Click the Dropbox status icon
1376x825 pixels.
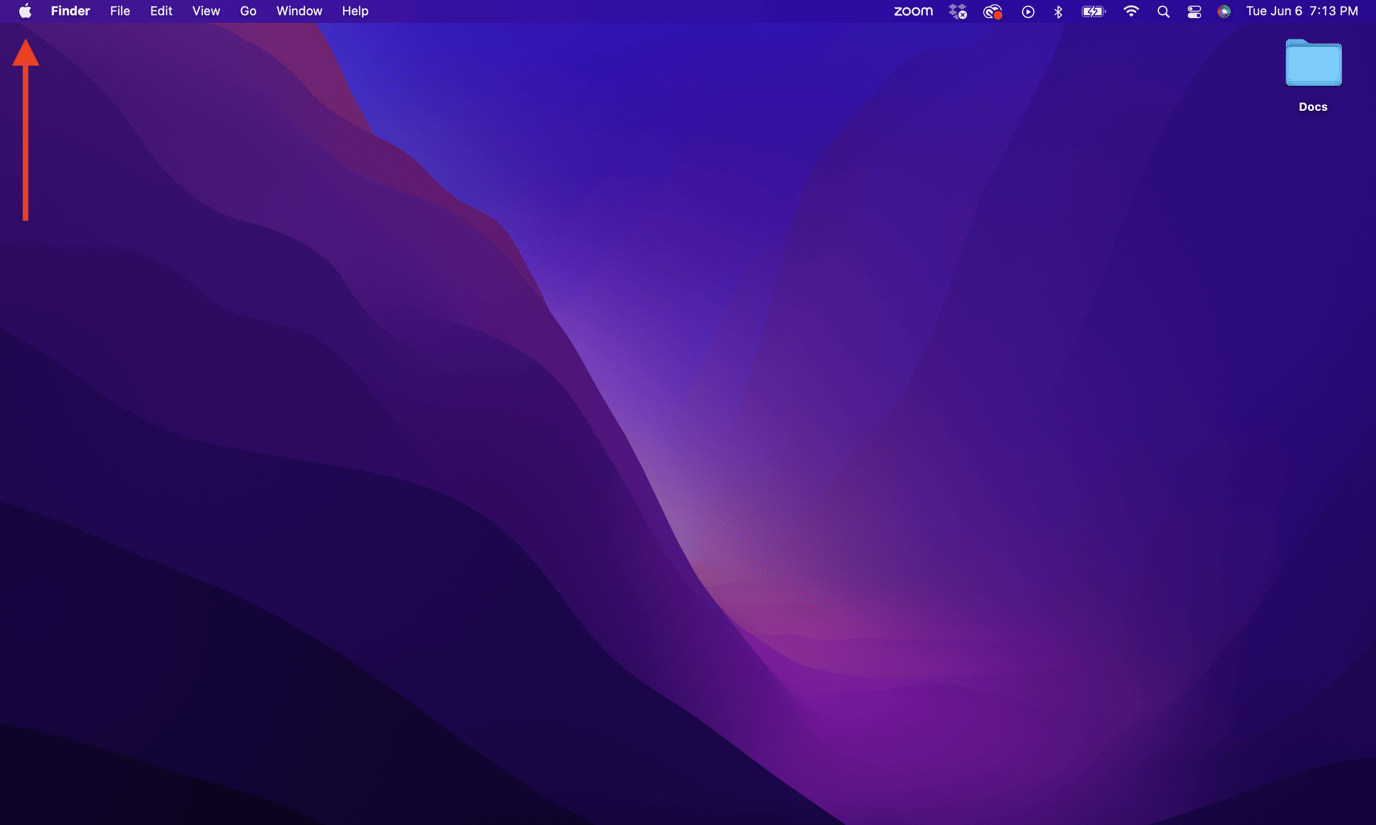[x=957, y=11]
